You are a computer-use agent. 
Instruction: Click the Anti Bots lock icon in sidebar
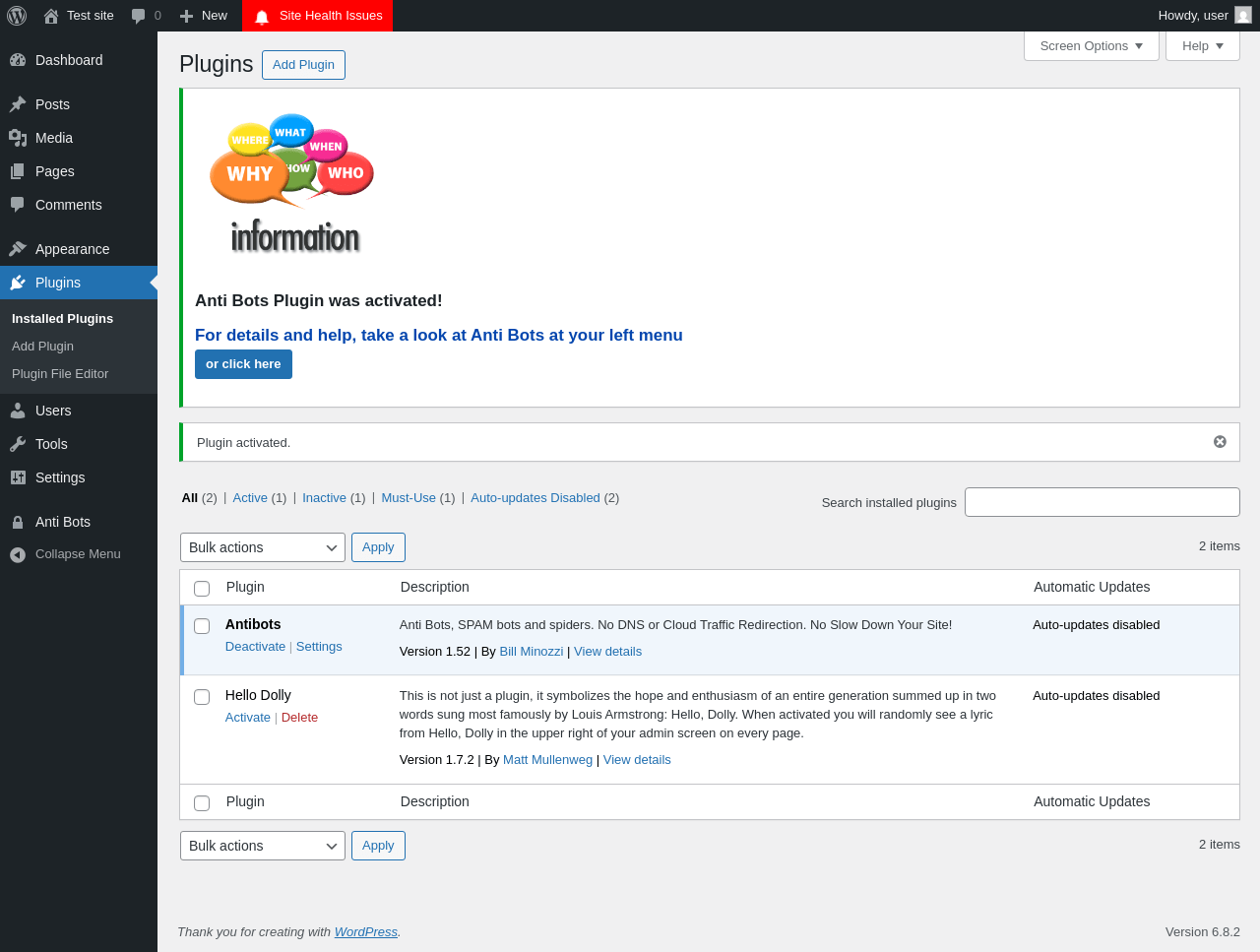[x=18, y=522]
